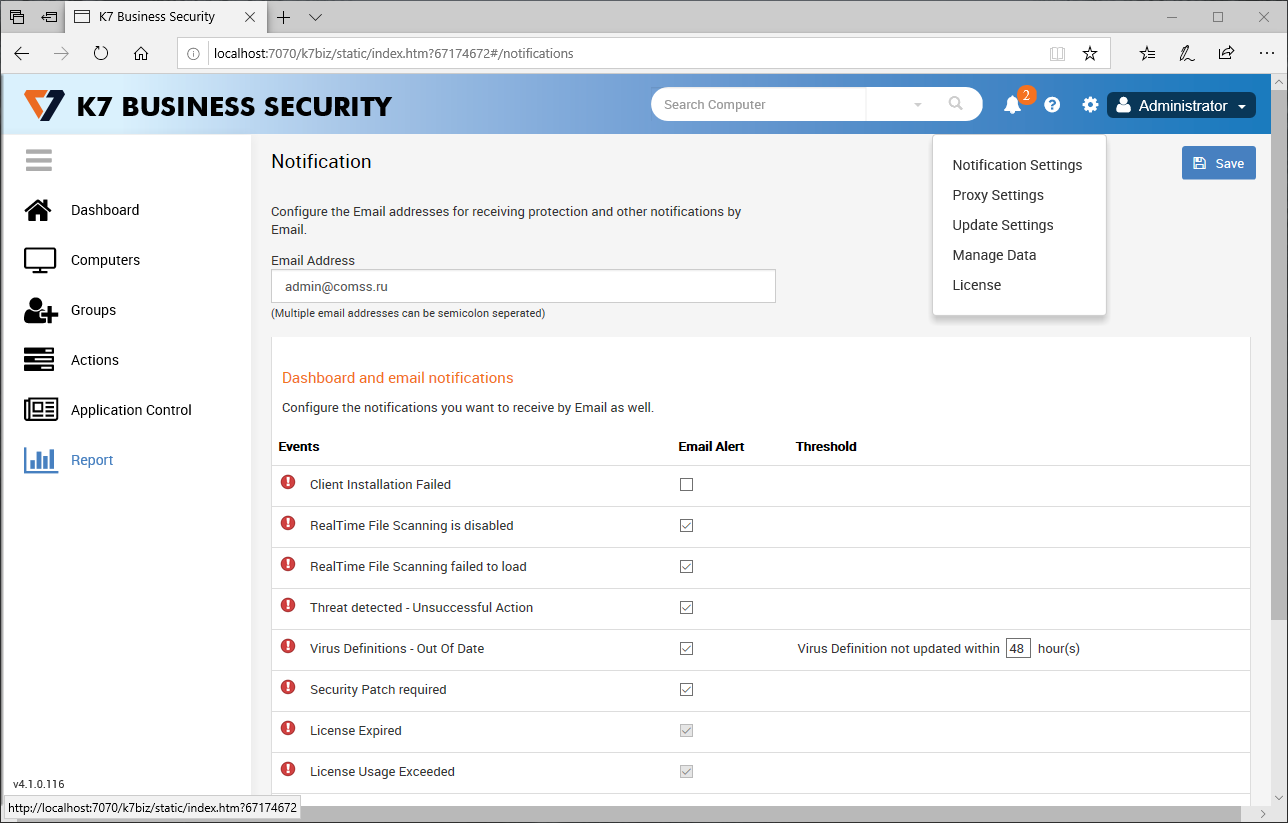
Task: Open Groups in the sidebar
Action: [93, 310]
